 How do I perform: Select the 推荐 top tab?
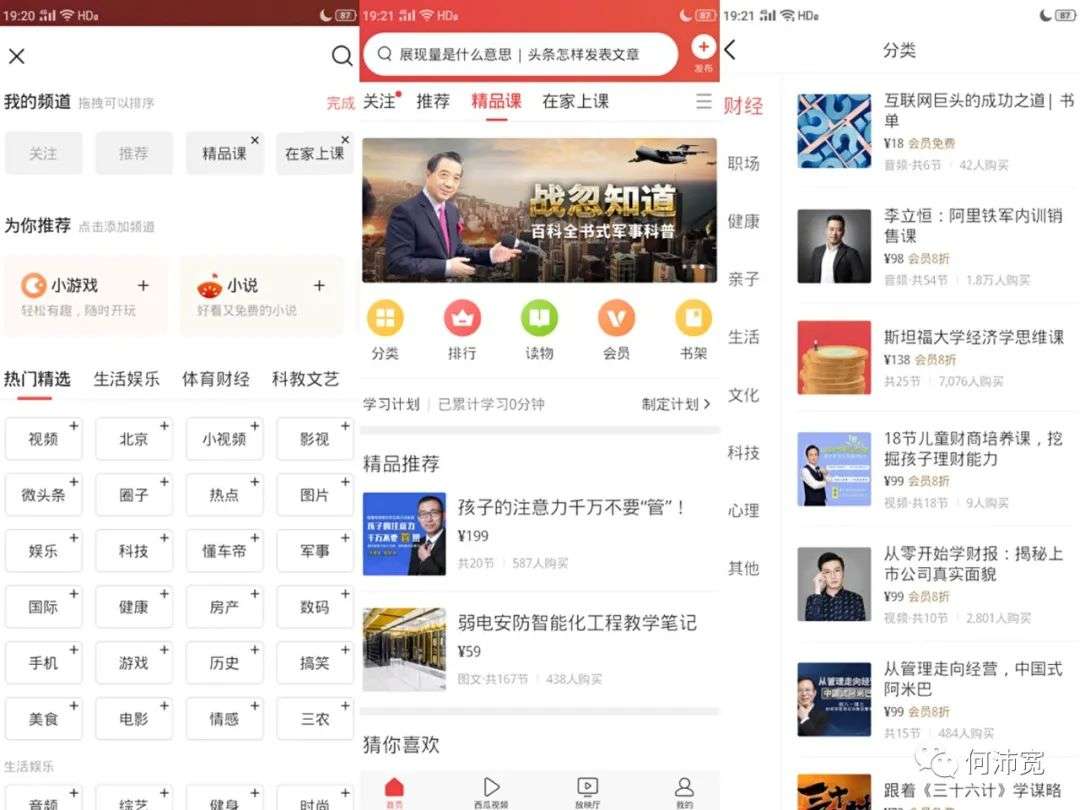(433, 101)
